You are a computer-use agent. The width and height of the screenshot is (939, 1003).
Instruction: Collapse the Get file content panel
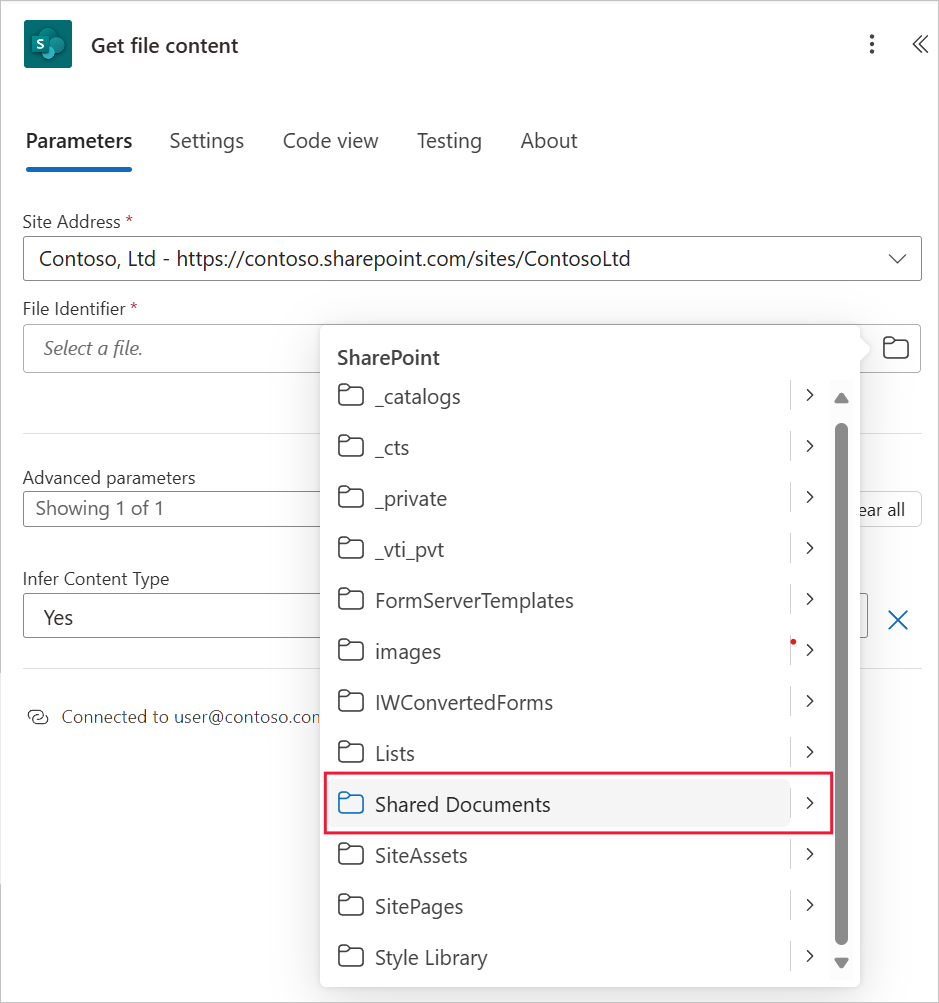click(920, 45)
